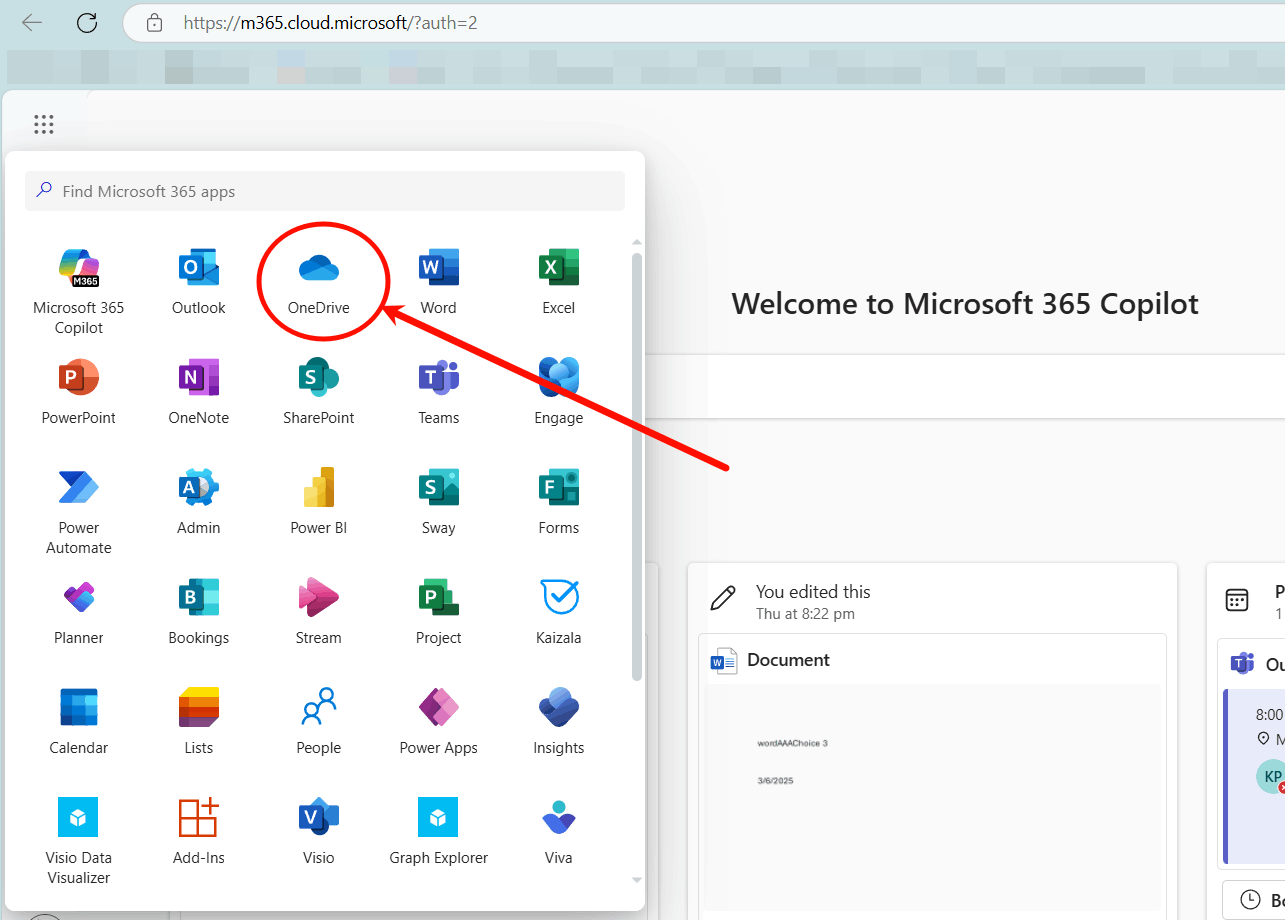Launch Visio app

tap(319, 830)
